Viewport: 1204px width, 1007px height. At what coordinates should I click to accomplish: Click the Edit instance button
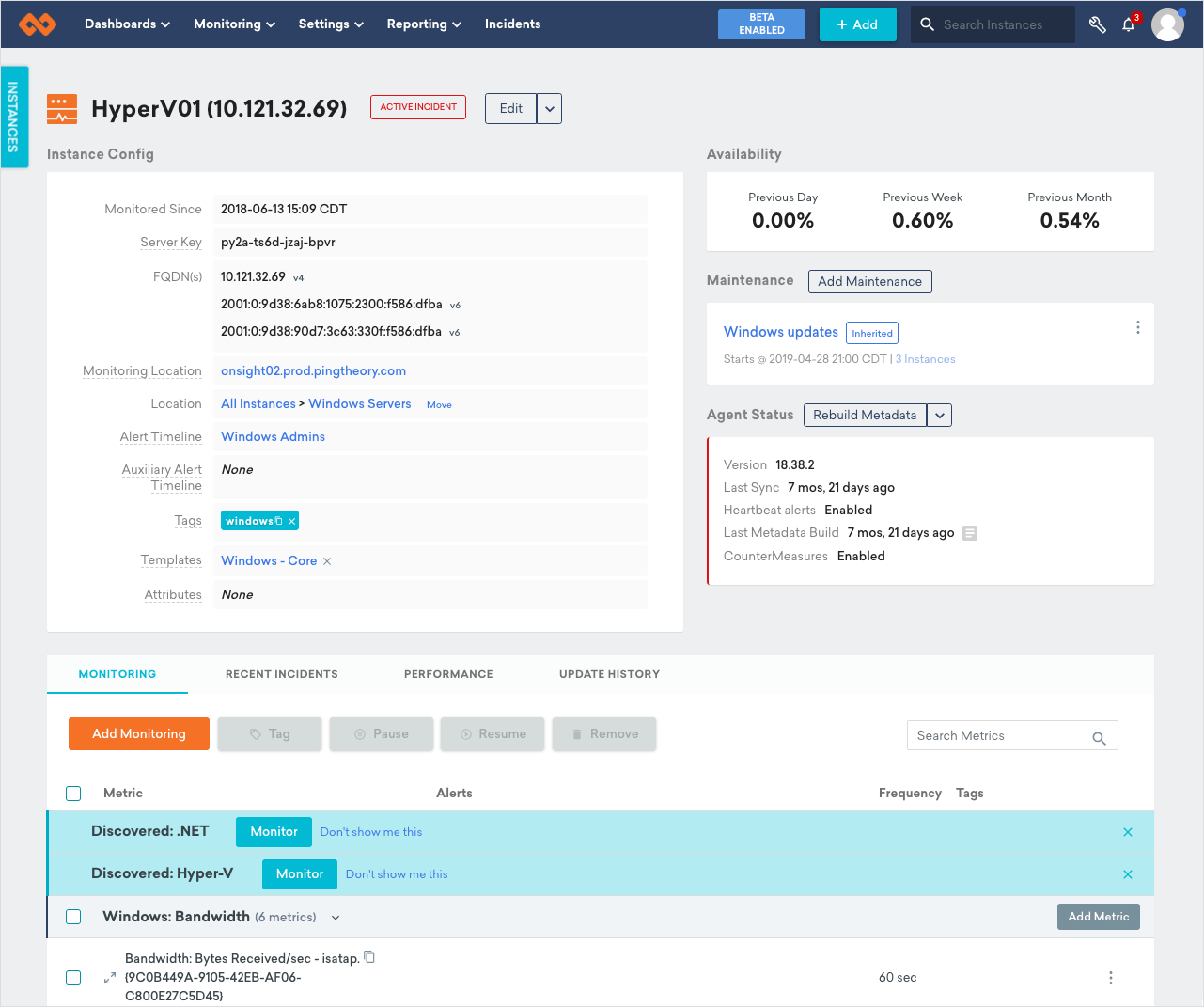pos(511,108)
